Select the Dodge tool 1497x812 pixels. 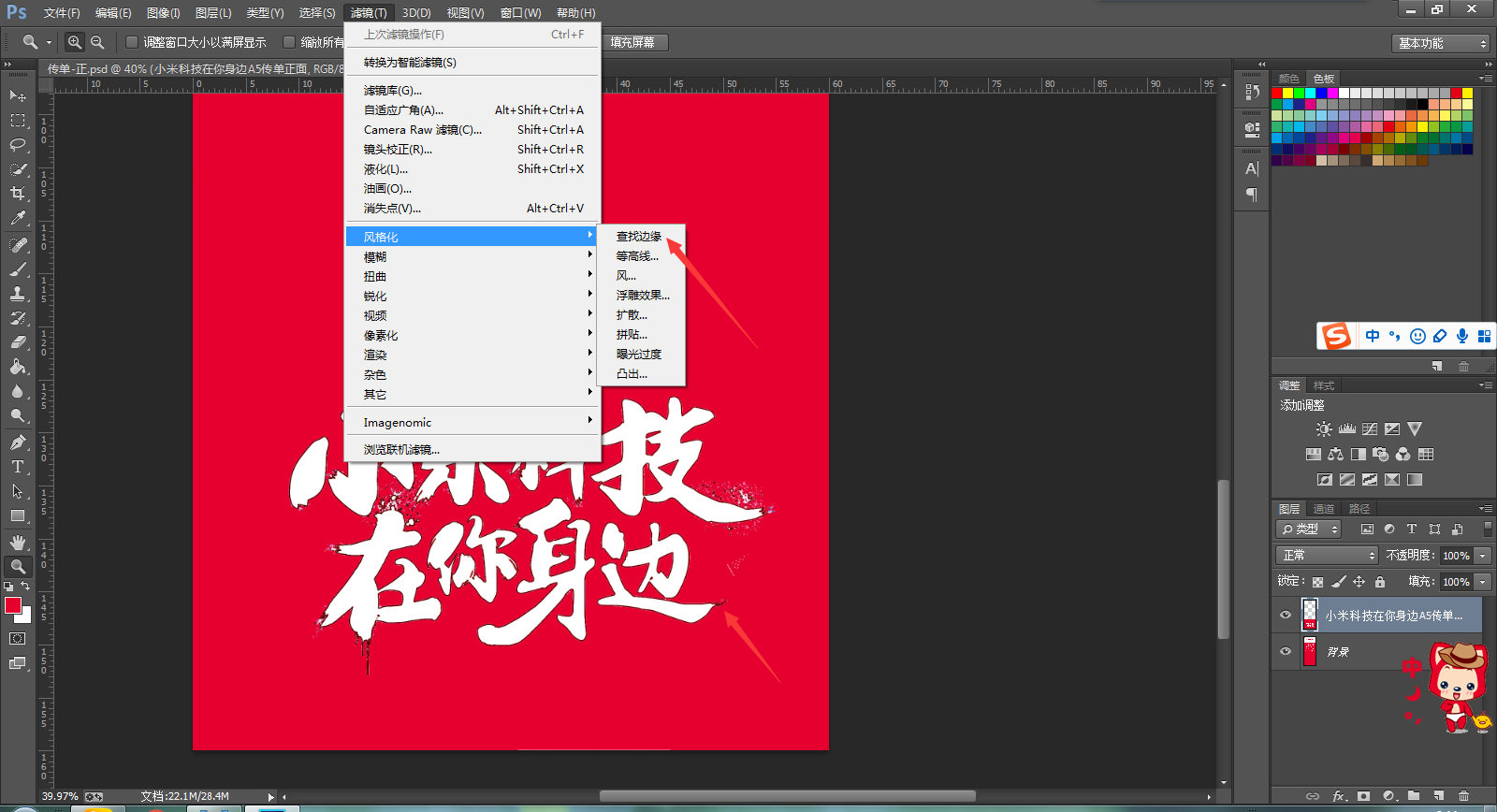coord(17,415)
